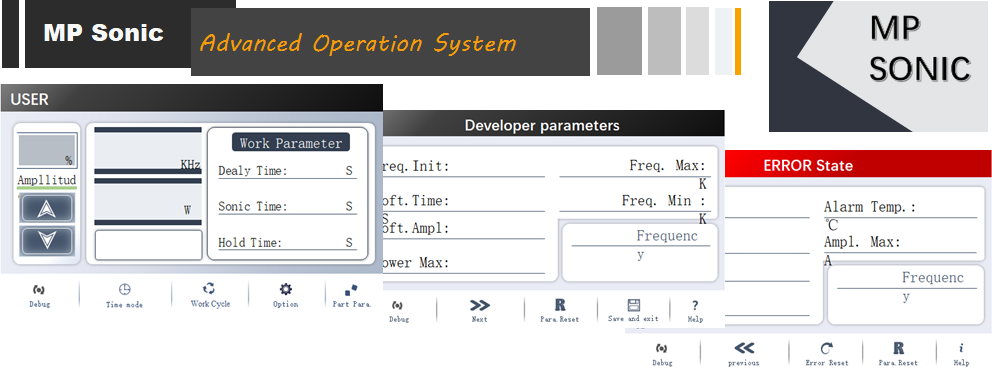
Task: Edit the Alarm Temp. field
Action: [x=900, y=208]
